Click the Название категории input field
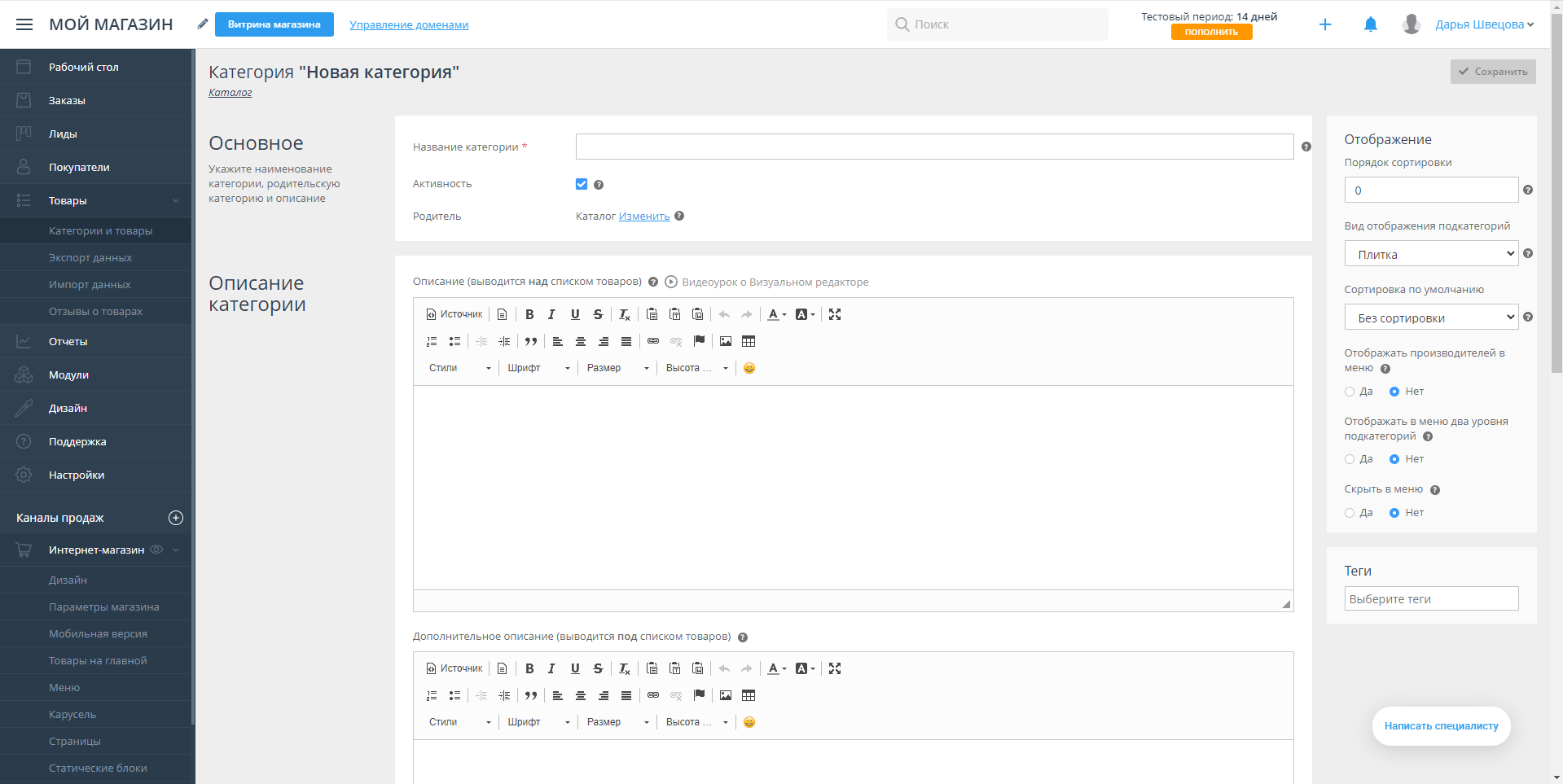The height and width of the screenshot is (784, 1563). 934,147
